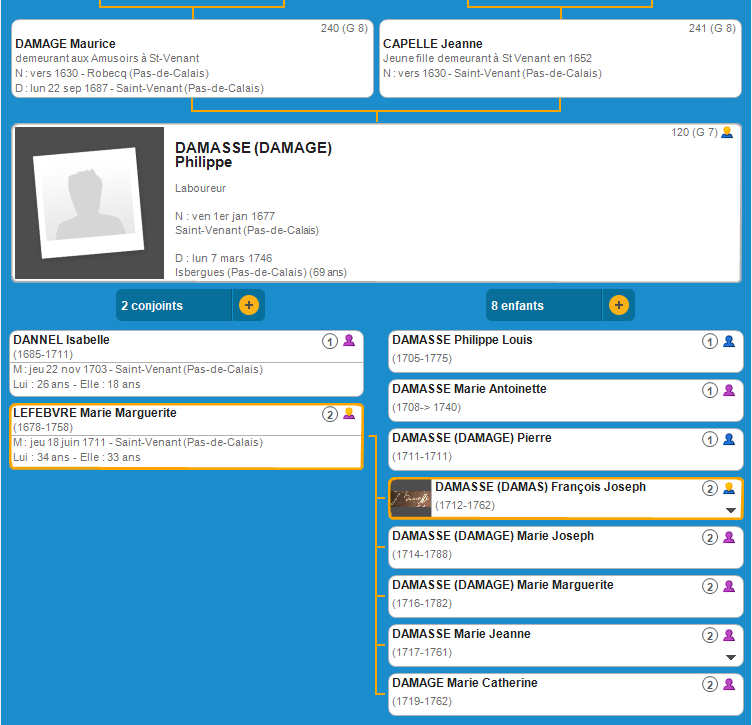Click the purple person icon for DANNEL Isabelle
Image resolution: width=752 pixels, height=725 pixels.
coord(349,341)
